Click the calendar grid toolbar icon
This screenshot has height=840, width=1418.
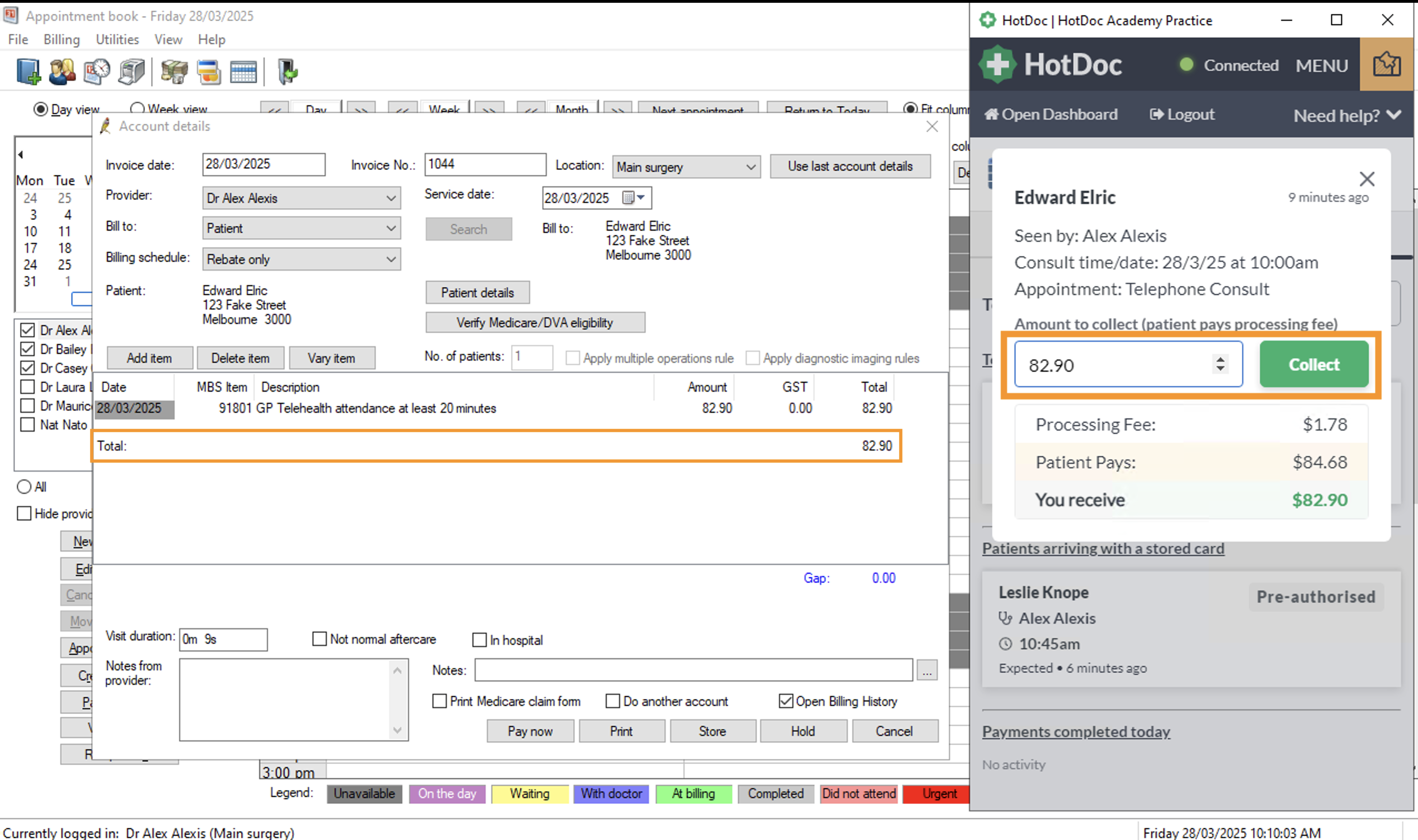click(x=243, y=72)
